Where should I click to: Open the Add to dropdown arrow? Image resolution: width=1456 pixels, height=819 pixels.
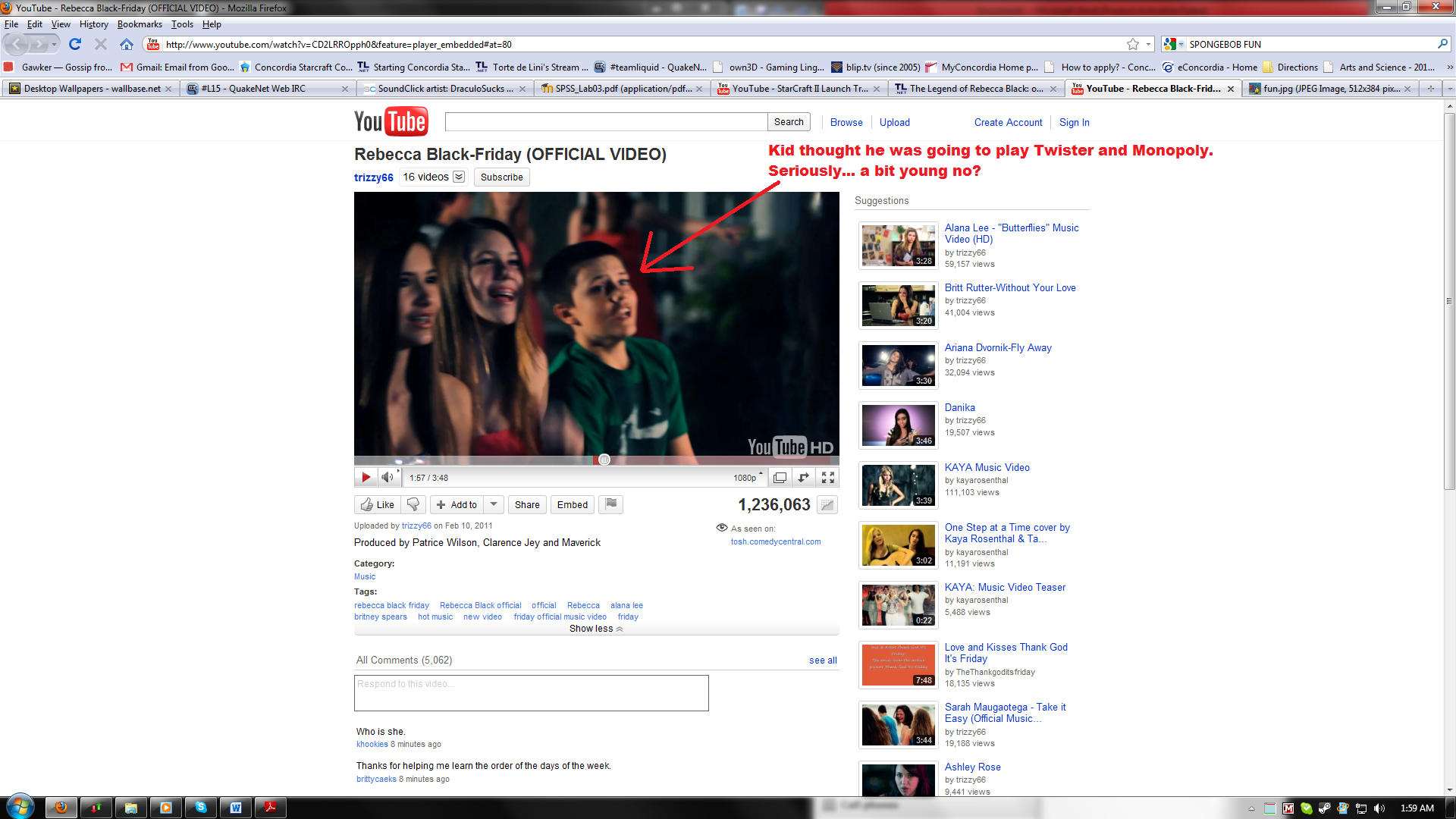(494, 504)
